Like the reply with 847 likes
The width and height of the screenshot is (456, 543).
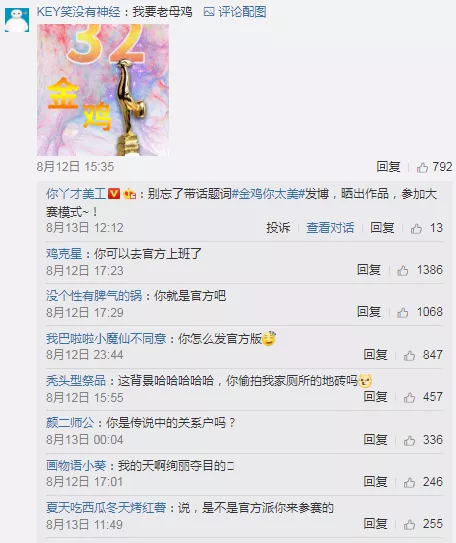(x=409, y=355)
